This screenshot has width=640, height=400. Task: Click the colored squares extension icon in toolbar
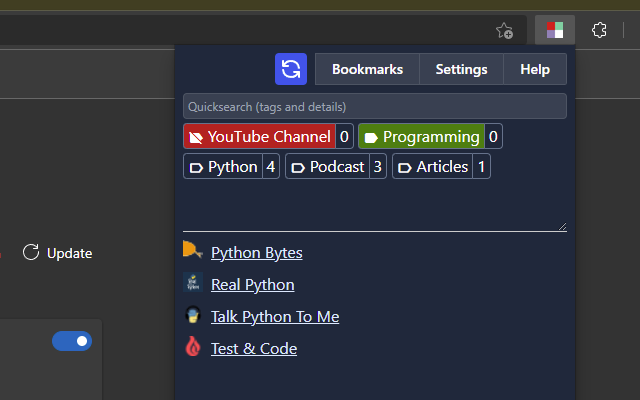(555, 30)
